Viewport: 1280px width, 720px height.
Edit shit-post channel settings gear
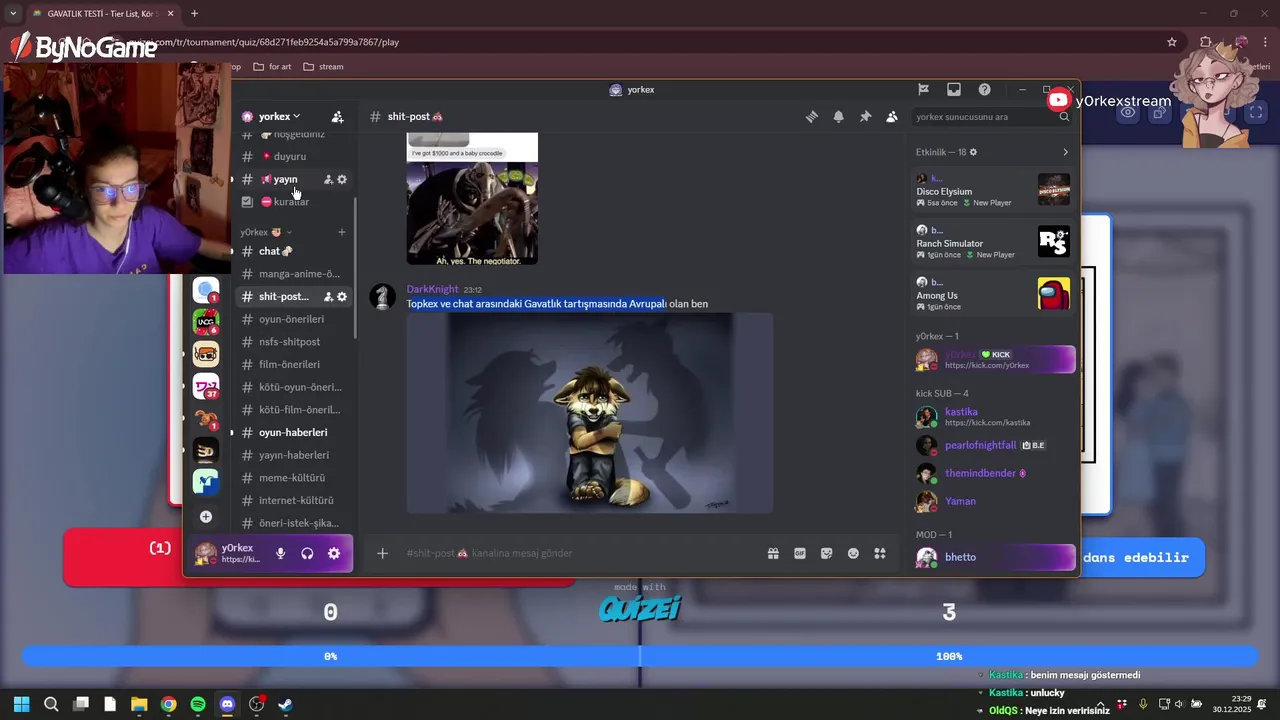[x=342, y=297]
